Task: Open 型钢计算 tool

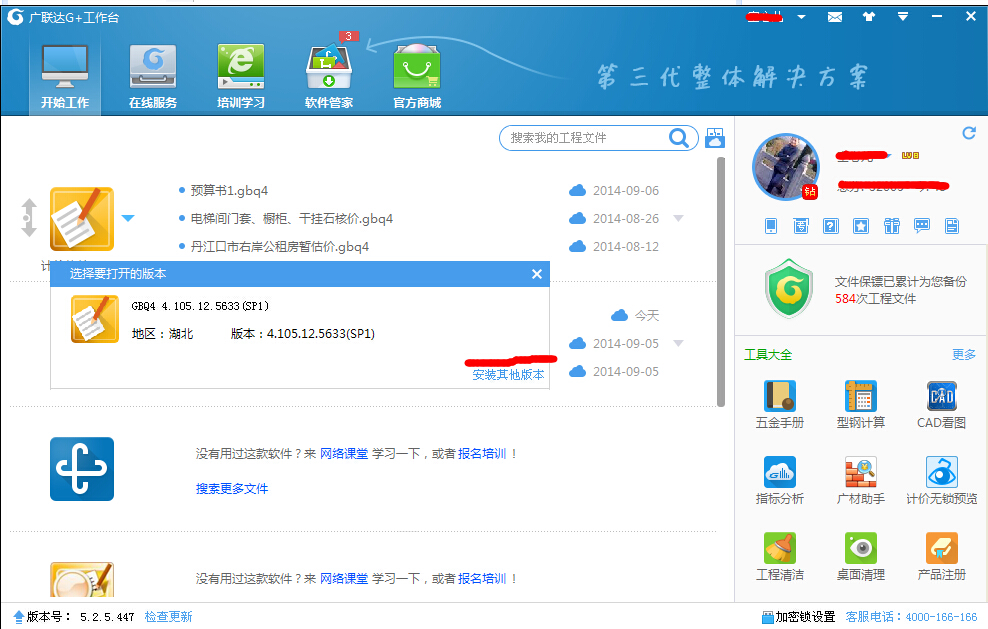Action: click(x=861, y=405)
